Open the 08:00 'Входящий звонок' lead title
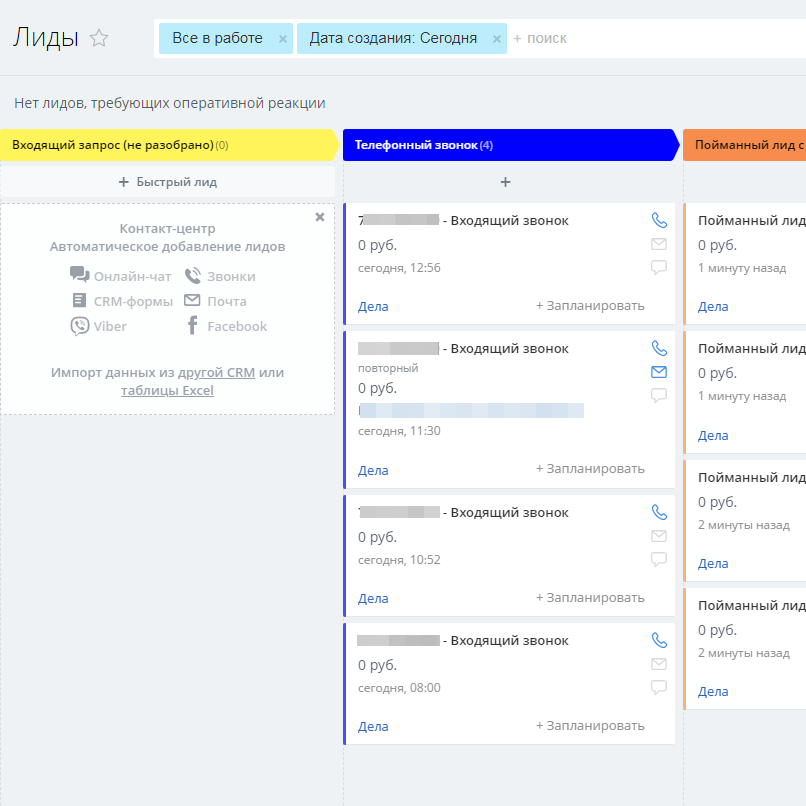 pyautogui.click(x=463, y=640)
